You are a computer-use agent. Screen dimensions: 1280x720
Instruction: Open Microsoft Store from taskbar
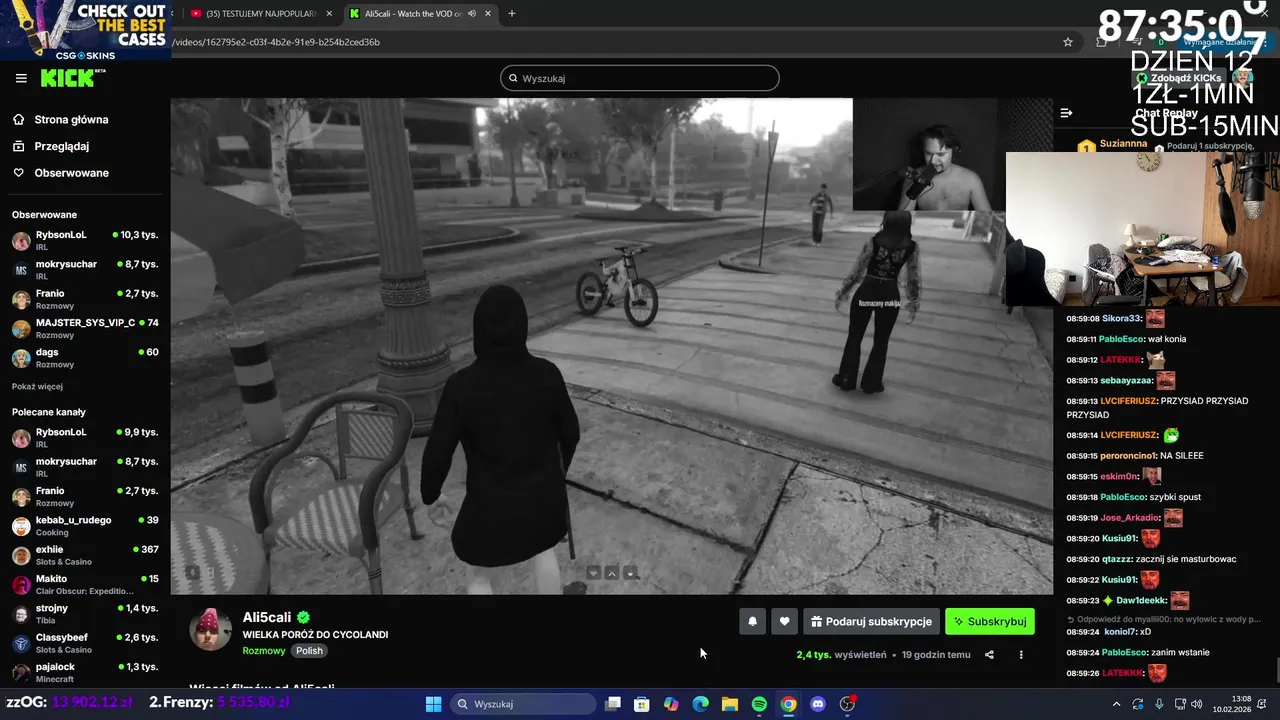(x=642, y=704)
